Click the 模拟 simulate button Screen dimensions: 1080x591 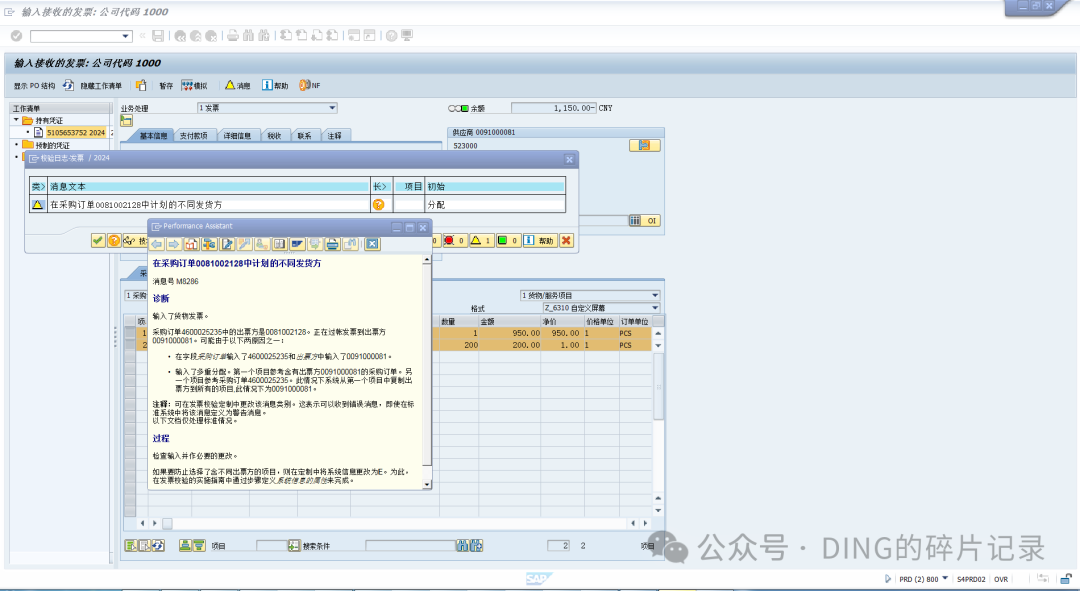pyautogui.click(x=194, y=85)
